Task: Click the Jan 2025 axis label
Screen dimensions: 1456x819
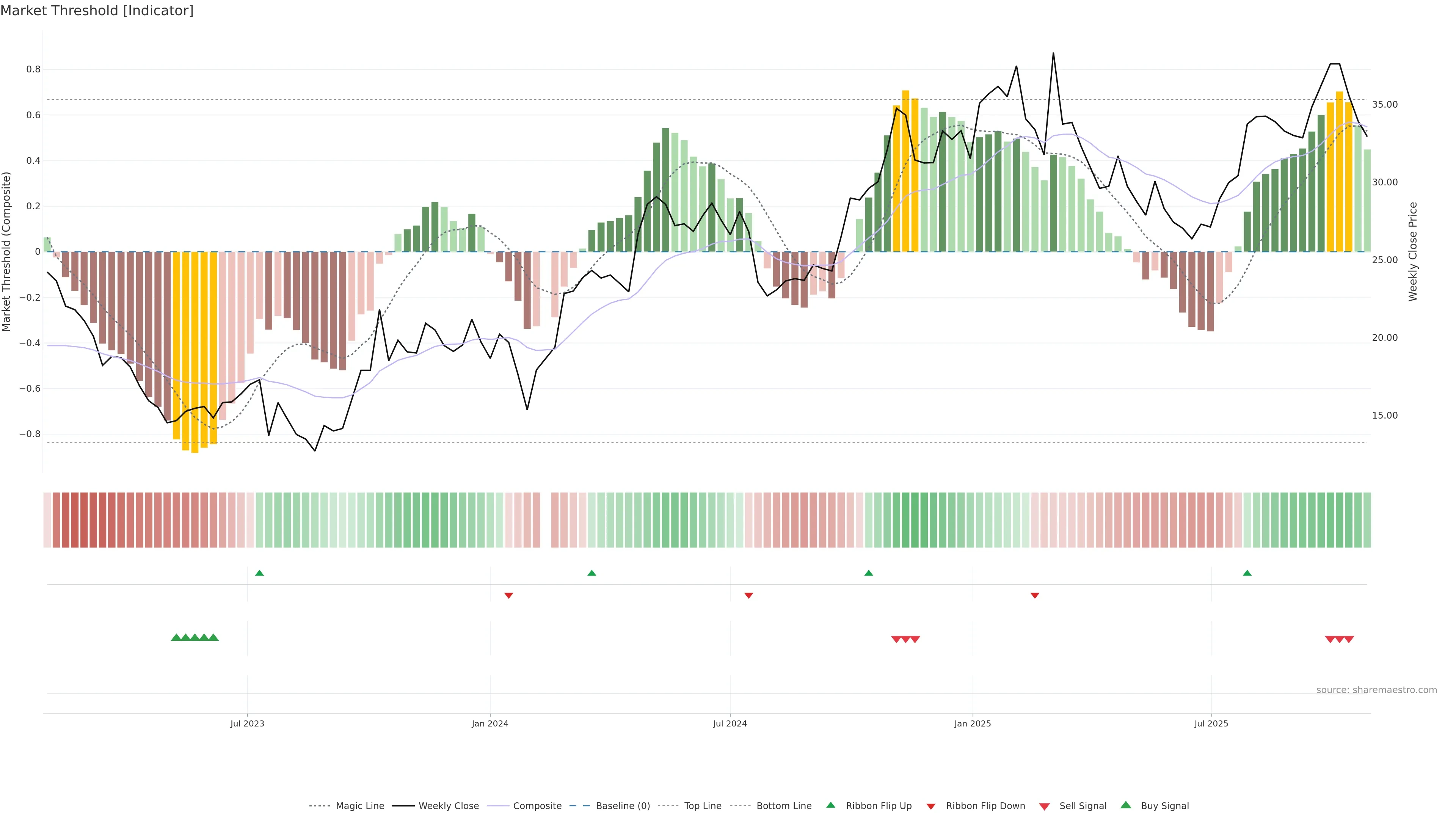Action: click(972, 723)
